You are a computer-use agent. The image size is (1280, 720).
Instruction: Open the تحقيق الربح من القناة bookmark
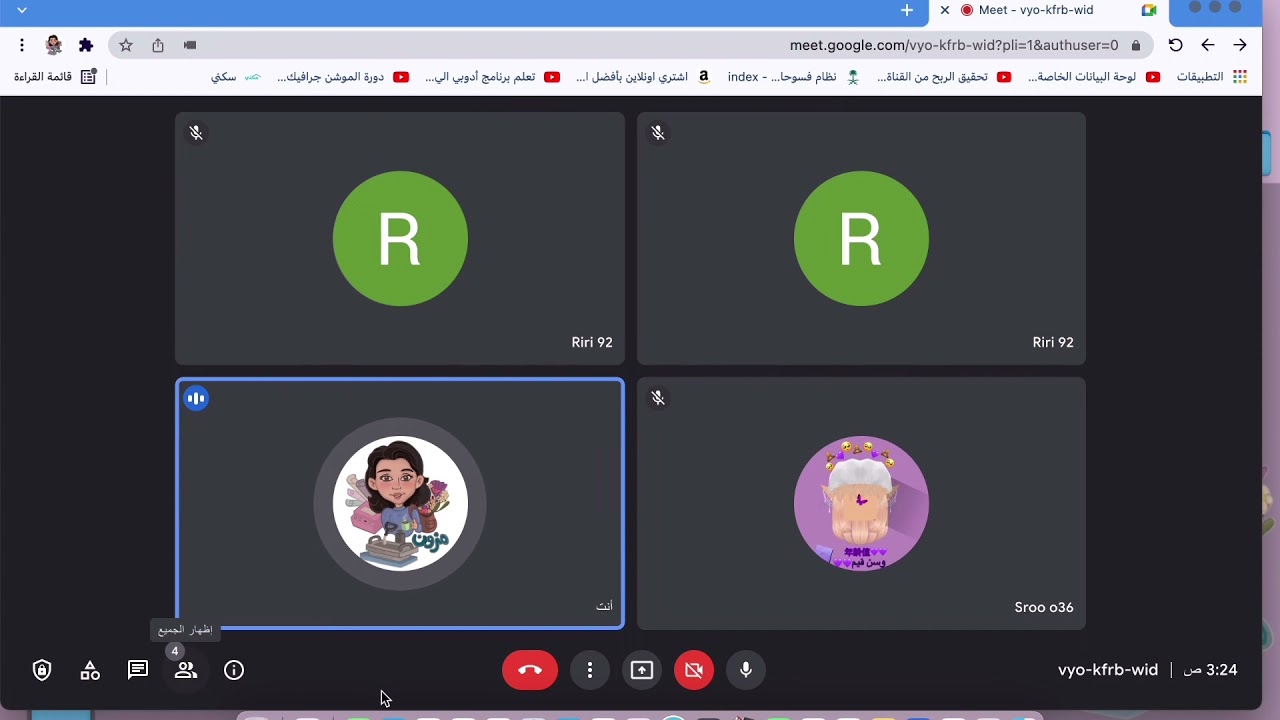944,77
